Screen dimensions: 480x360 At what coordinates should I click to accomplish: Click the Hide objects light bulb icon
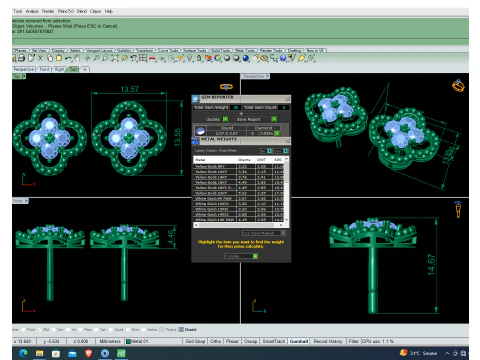click(190, 58)
